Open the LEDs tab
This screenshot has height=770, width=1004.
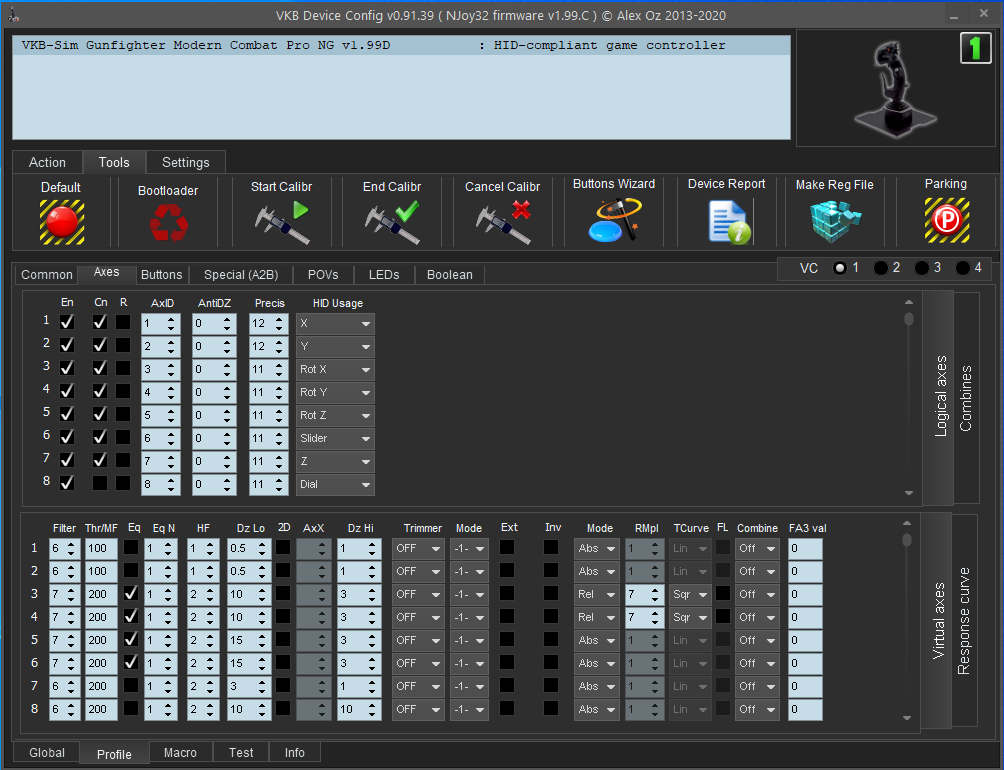click(x=384, y=275)
